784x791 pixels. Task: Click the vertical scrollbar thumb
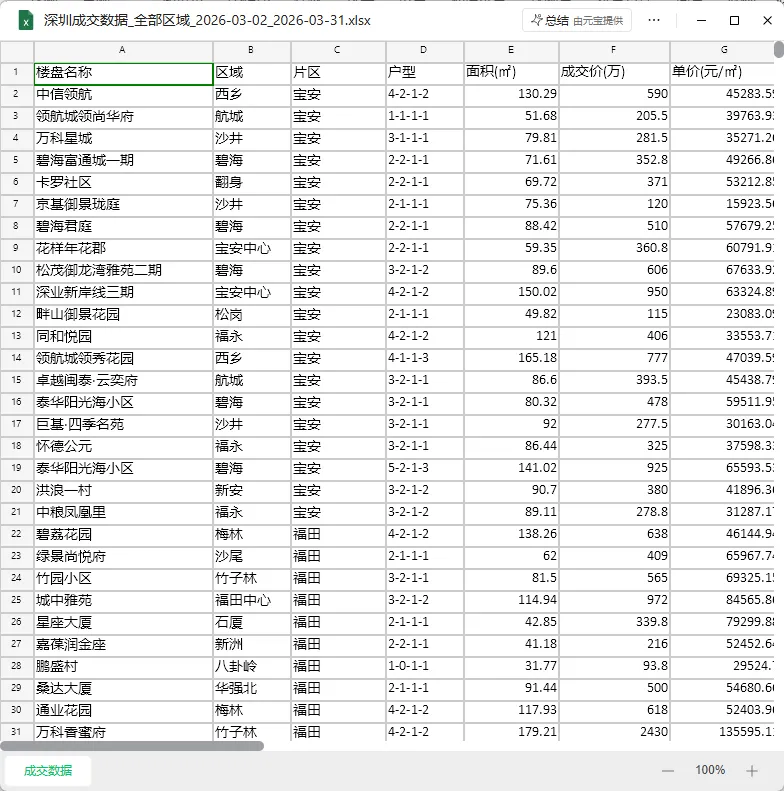pos(779,50)
